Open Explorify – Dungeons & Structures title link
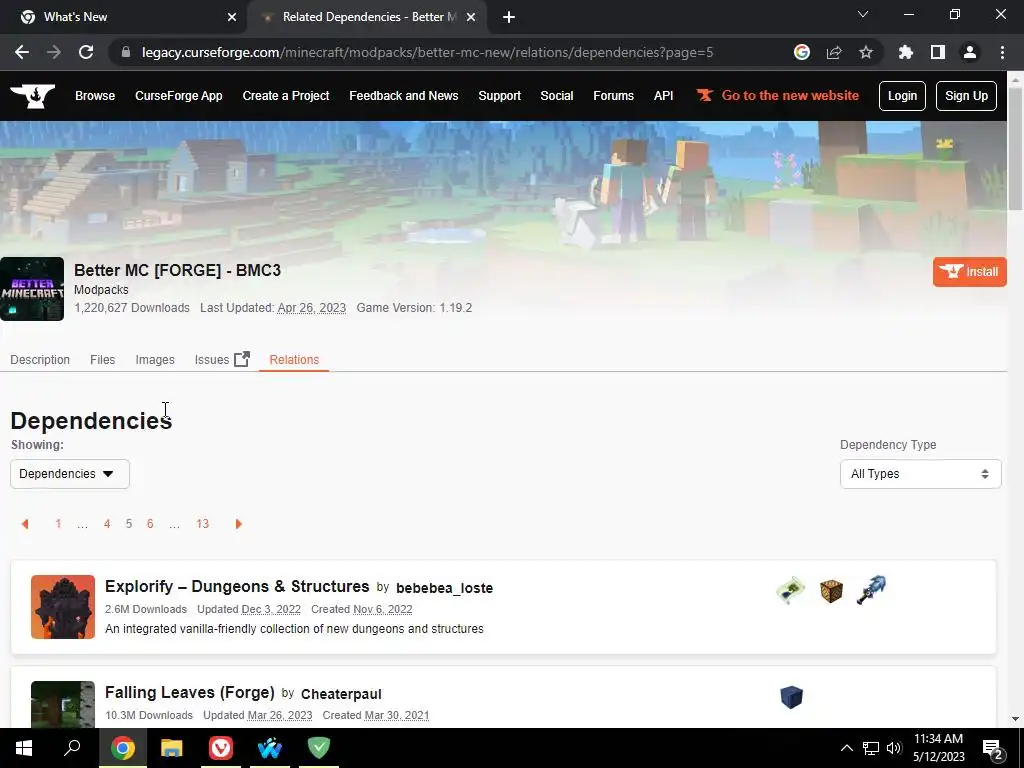 (237, 586)
